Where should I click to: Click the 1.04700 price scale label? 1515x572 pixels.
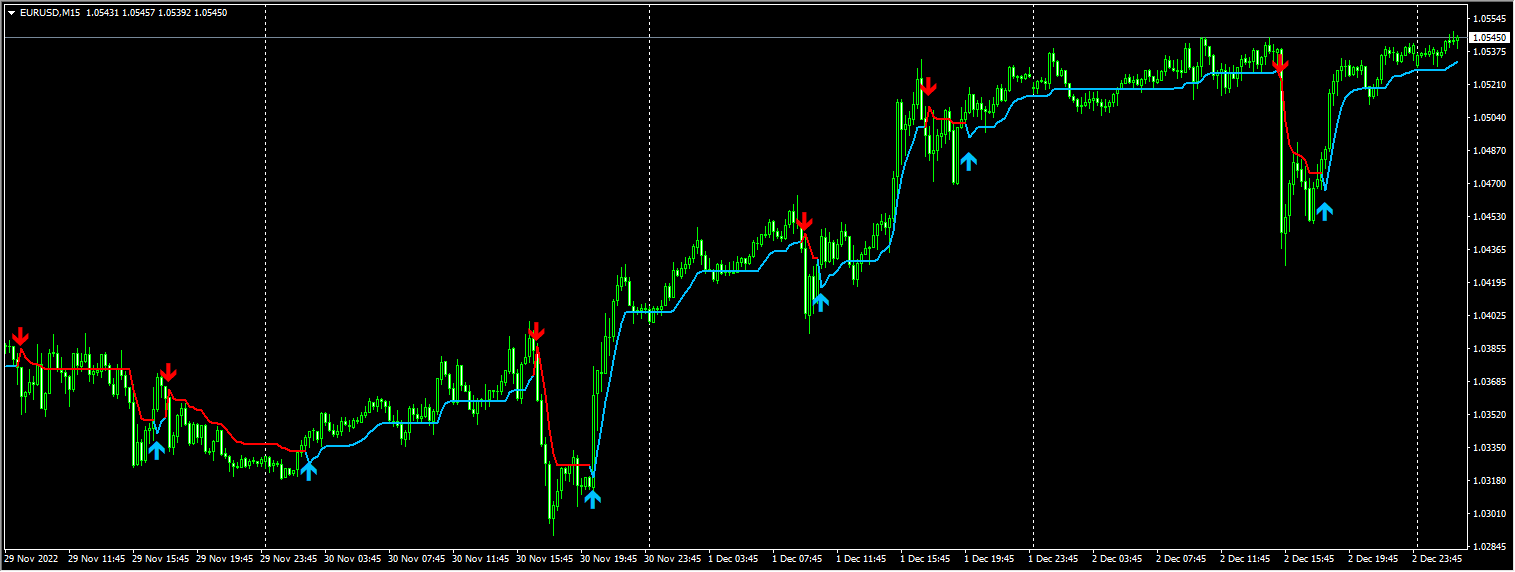tap(1490, 184)
